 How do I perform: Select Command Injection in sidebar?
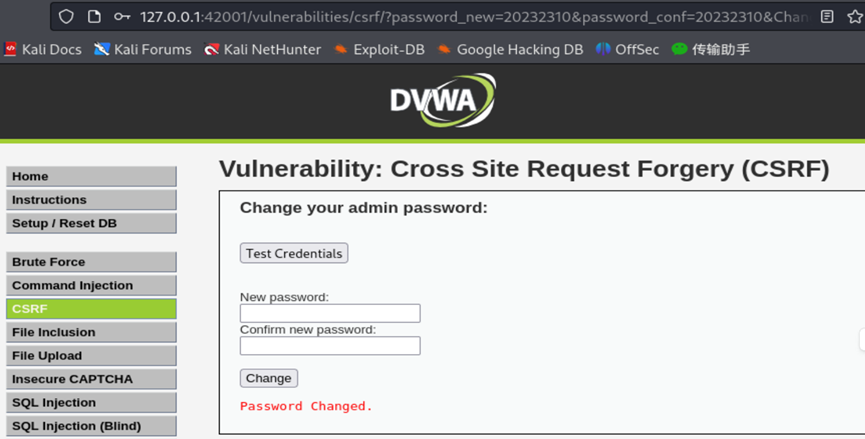point(91,285)
